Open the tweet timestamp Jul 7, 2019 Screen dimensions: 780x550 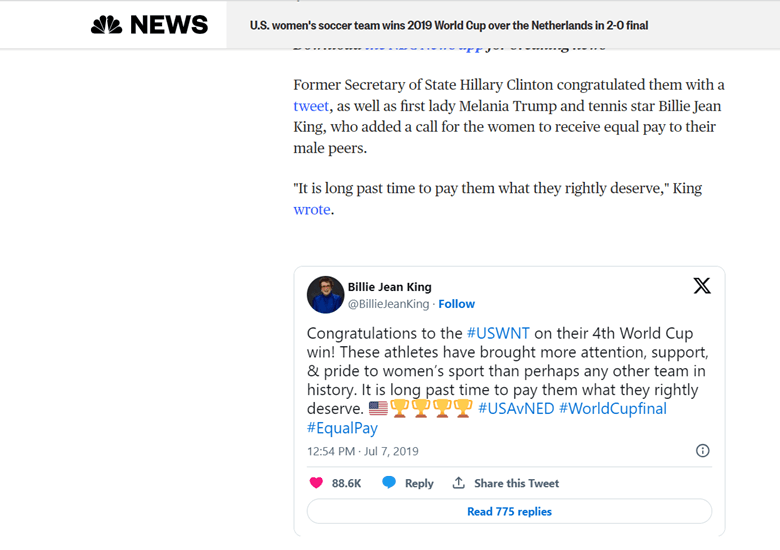coord(362,452)
